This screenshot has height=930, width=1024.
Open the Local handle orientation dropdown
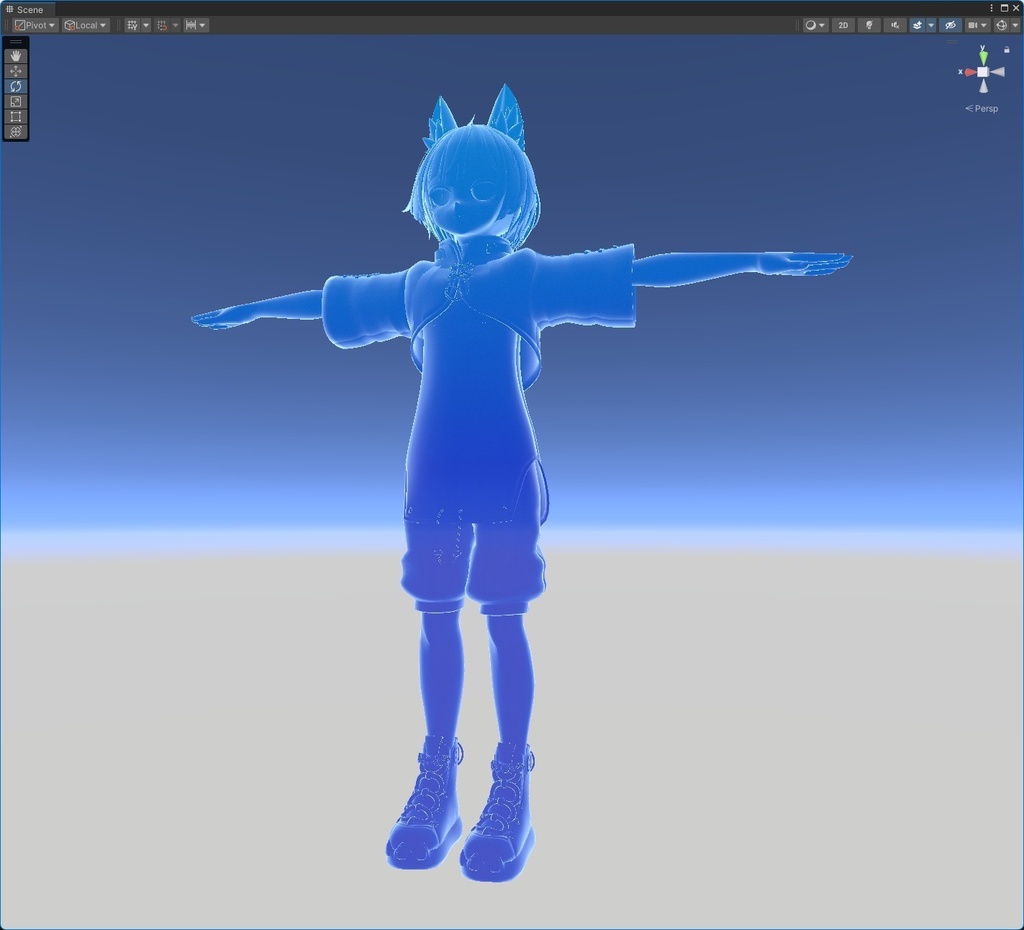[x=84, y=25]
